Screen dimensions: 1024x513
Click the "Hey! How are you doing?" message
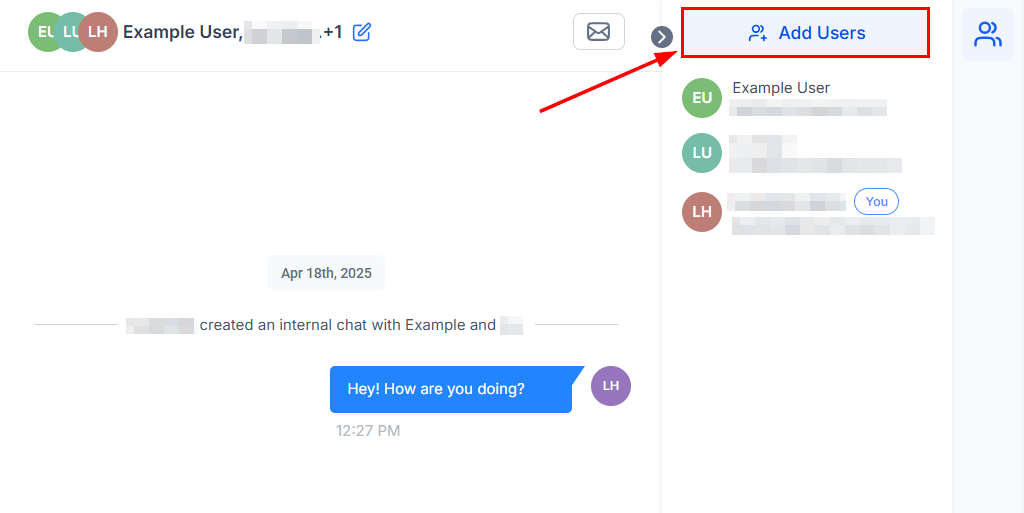click(x=451, y=389)
